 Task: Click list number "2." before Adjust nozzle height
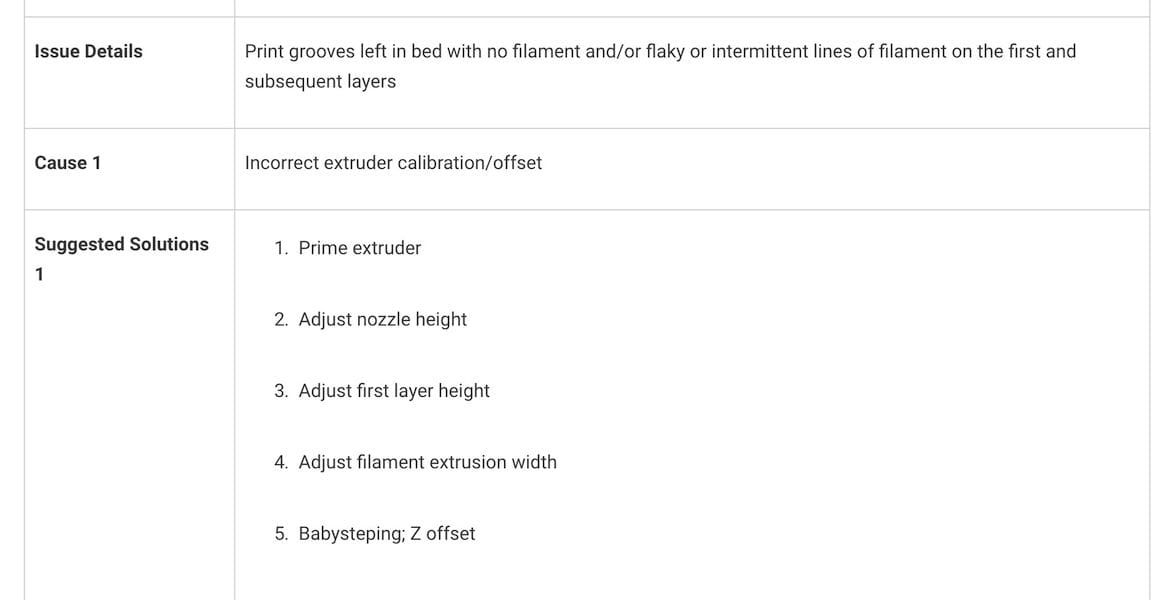pos(281,320)
